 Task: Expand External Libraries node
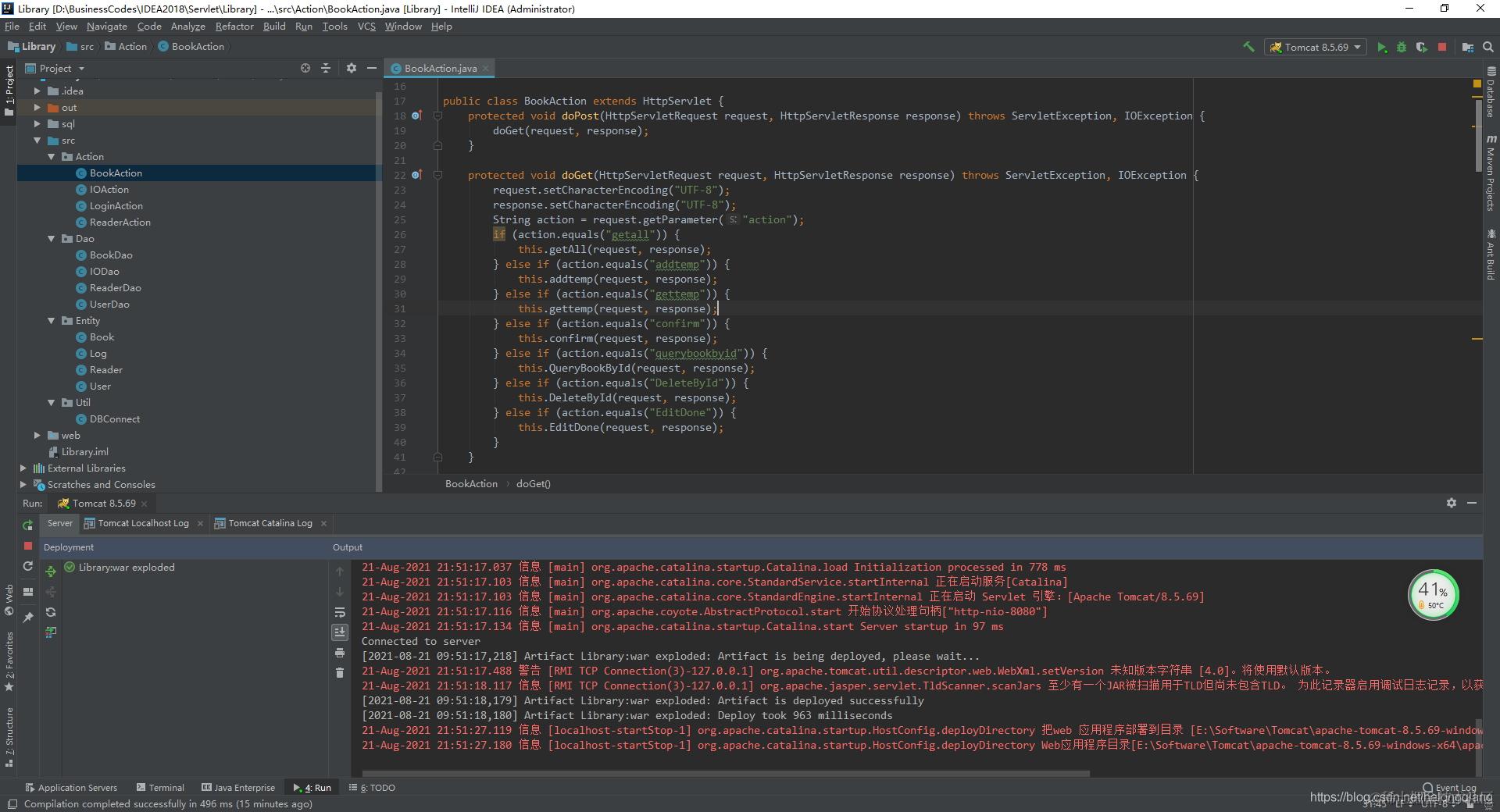(23, 468)
